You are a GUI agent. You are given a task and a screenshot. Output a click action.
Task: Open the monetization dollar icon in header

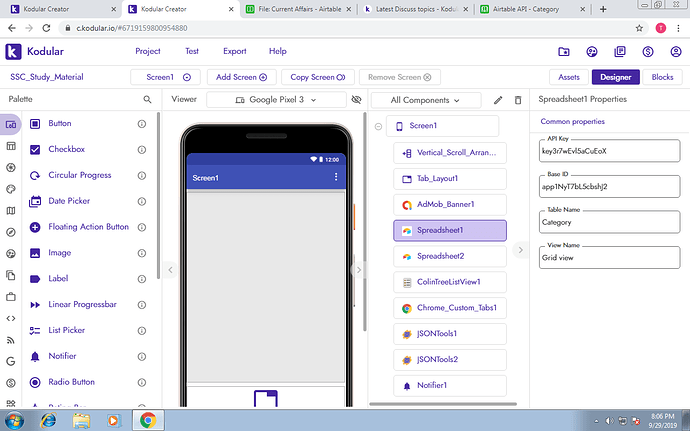(x=648, y=52)
